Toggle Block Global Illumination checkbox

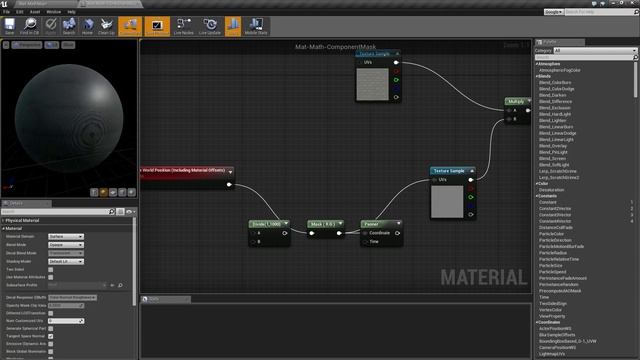[51, 351]
